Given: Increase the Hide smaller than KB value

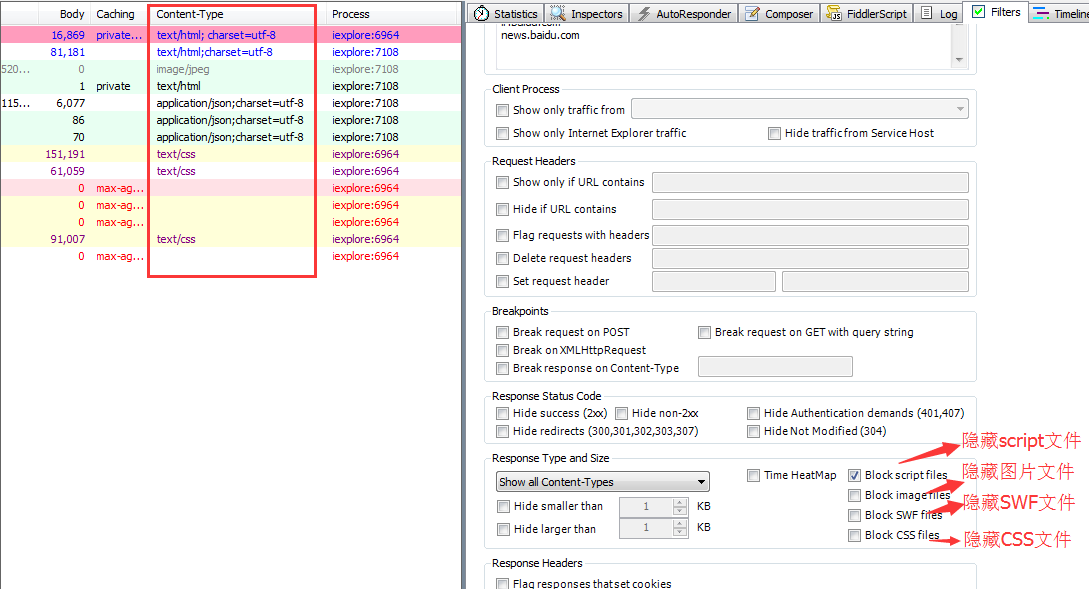Looking at the screenshot, I should point(680,502).
